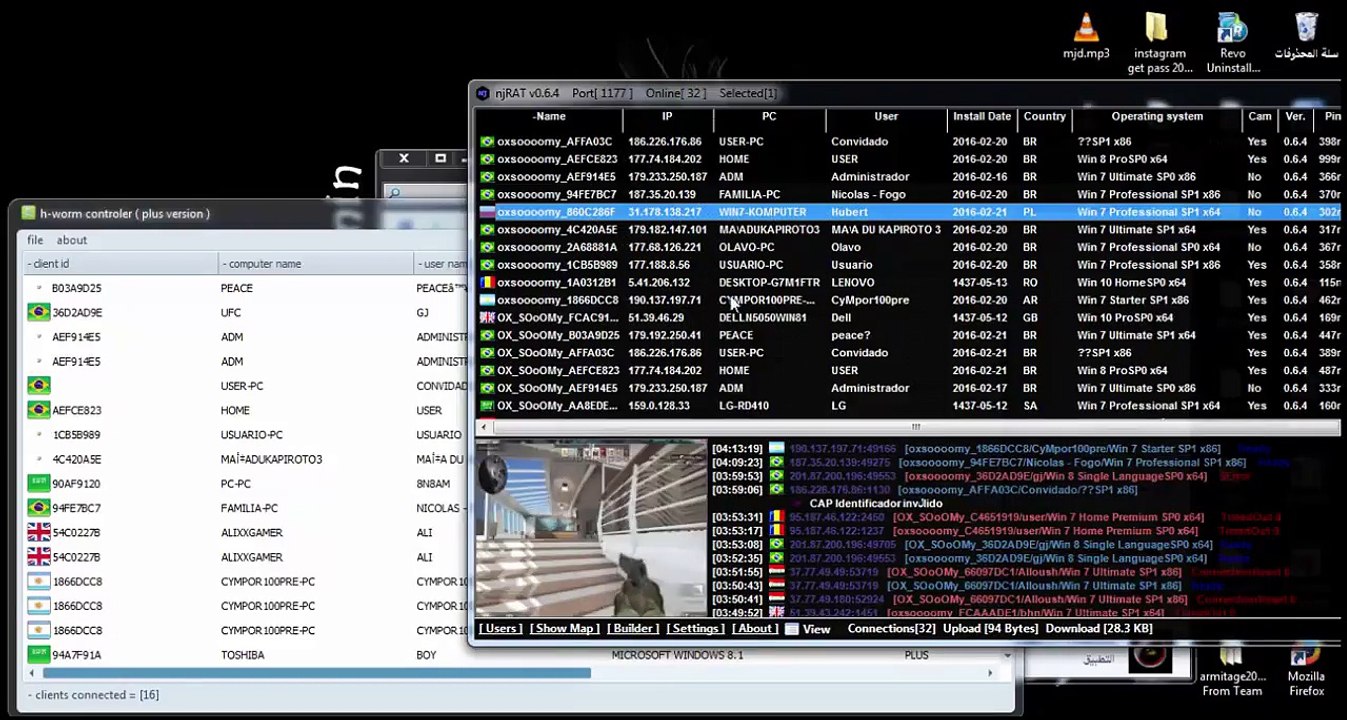Click the Saudi flag on the LG-RD410 row

pyautogui.click(x=487, y=406)
